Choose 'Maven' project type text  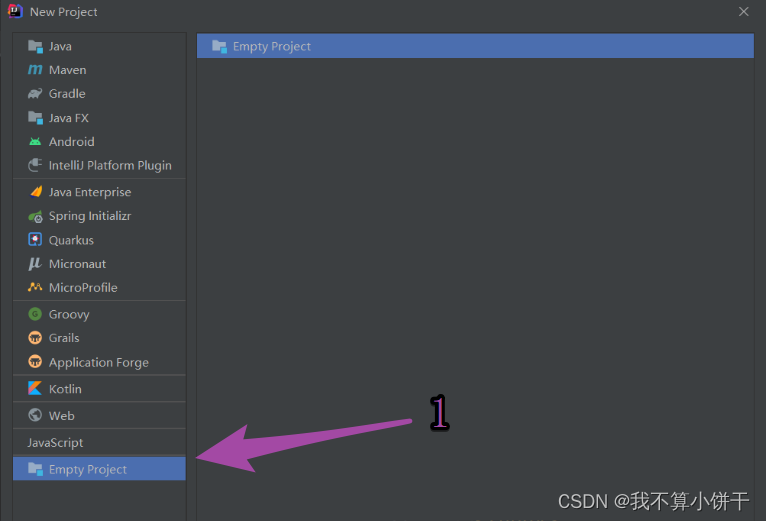[67, 70]
